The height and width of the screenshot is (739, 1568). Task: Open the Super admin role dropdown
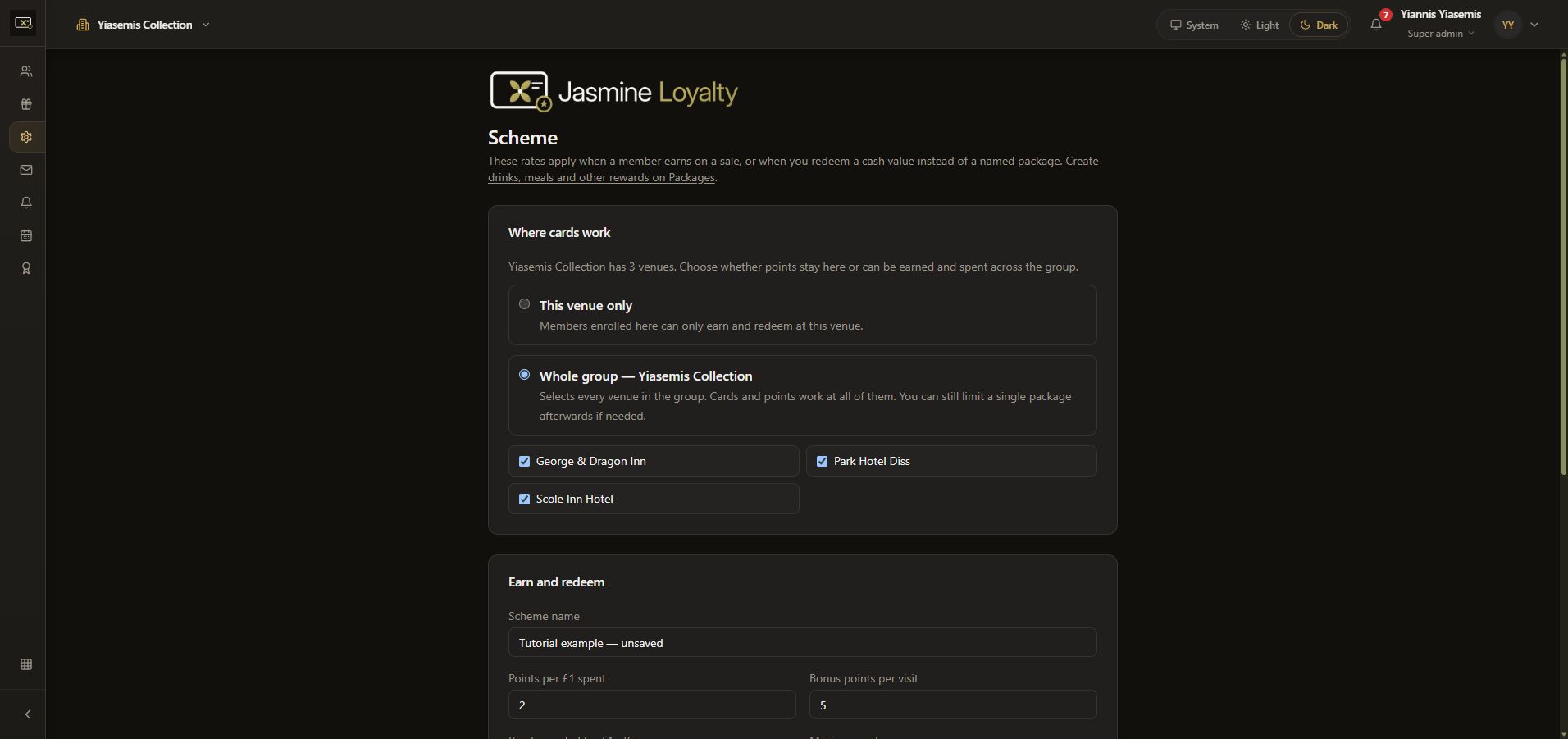tap(1441, 34)
